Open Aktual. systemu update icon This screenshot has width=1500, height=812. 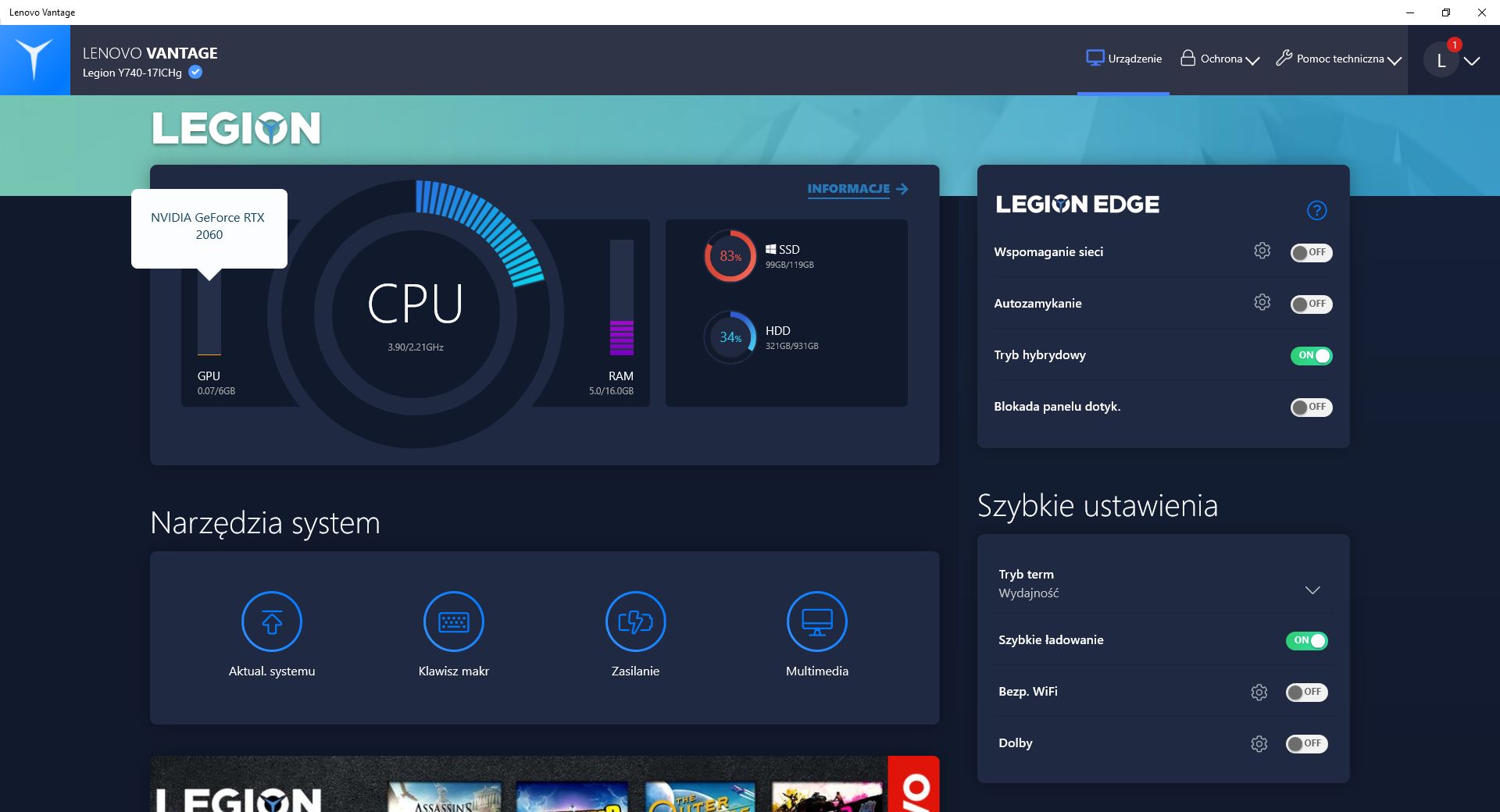pos(272,621)
